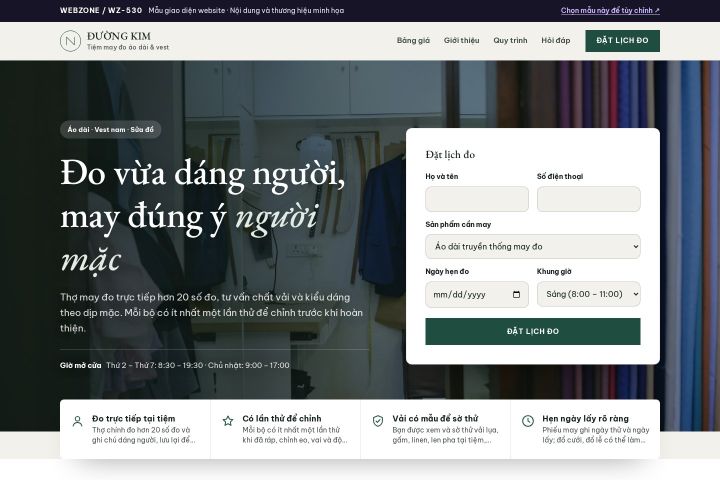Open the Hỏi đáp menu item

click(556, 40)
